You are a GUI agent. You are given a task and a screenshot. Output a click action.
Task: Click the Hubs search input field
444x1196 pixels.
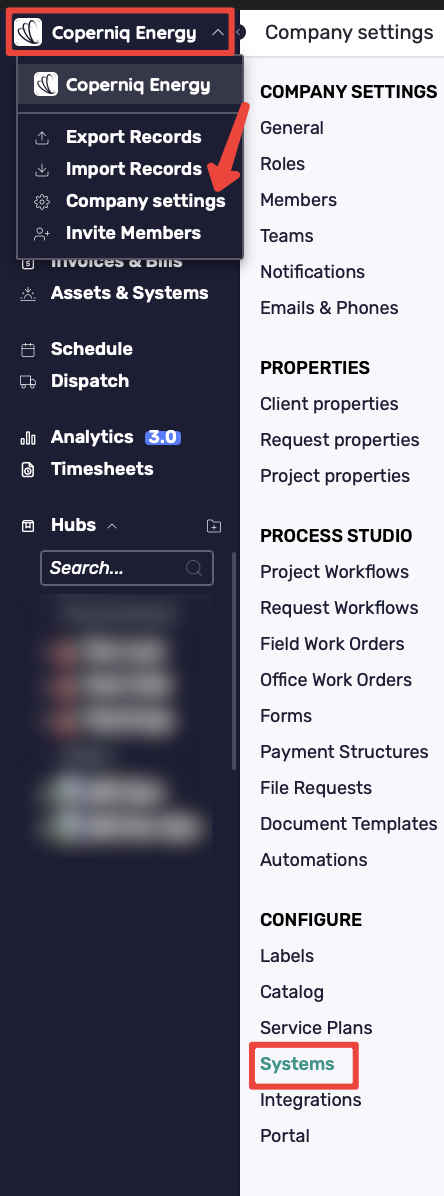pyautogui.click(x=127, y=568)
